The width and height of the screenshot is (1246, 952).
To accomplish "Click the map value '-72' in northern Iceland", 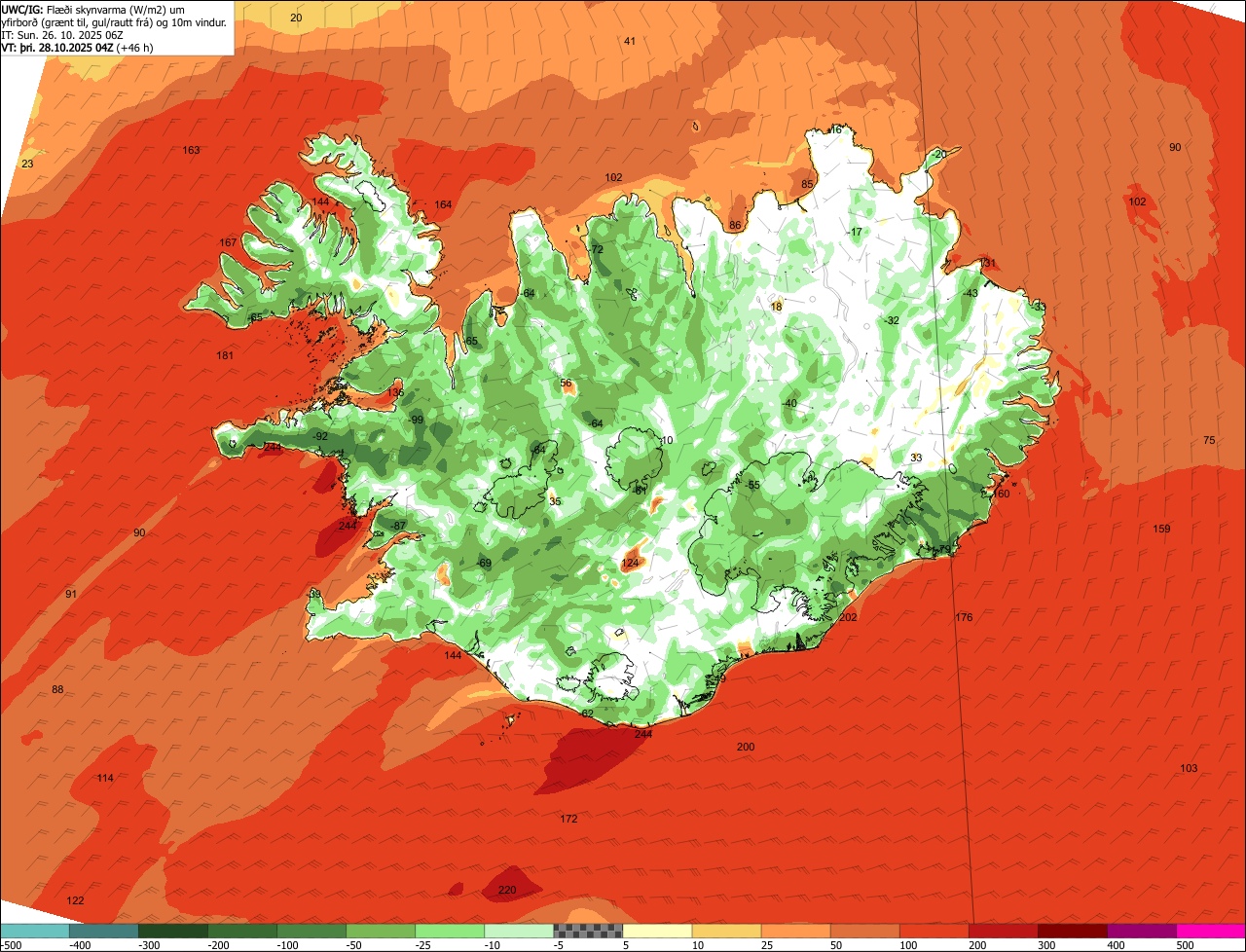I will point(596,250).
